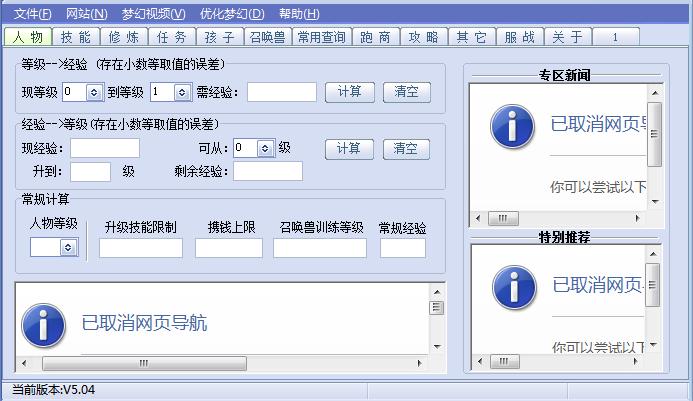Switch to the 常用查询 tab
The image size is (693, 401).
click(322, 37)
